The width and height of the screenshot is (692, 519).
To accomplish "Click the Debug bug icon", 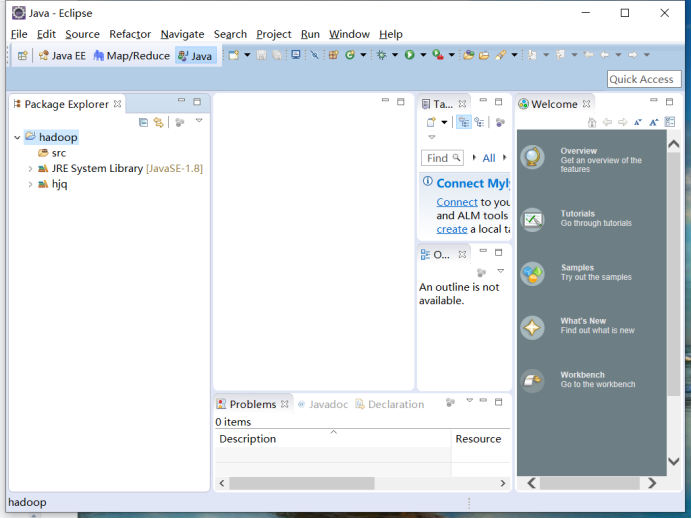I will (382, 55).
